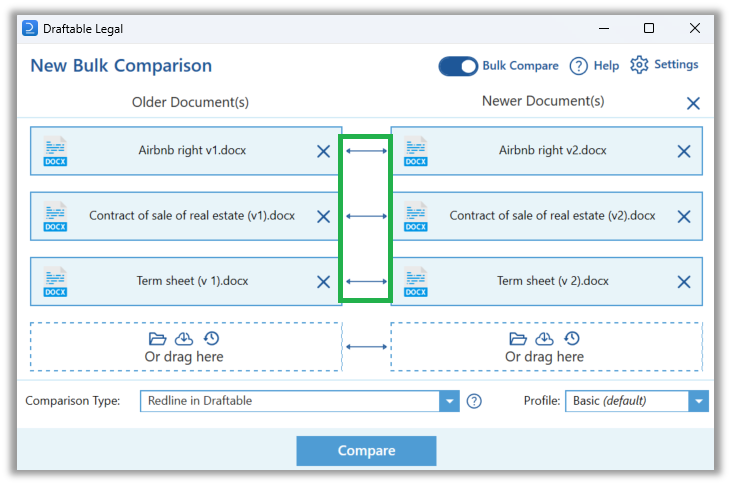Image resolution: width=731 pixels, height=485 pixels.
Task: Select Contract of sale of real estate (v1).docx name
Action: (x=192, y=215)
